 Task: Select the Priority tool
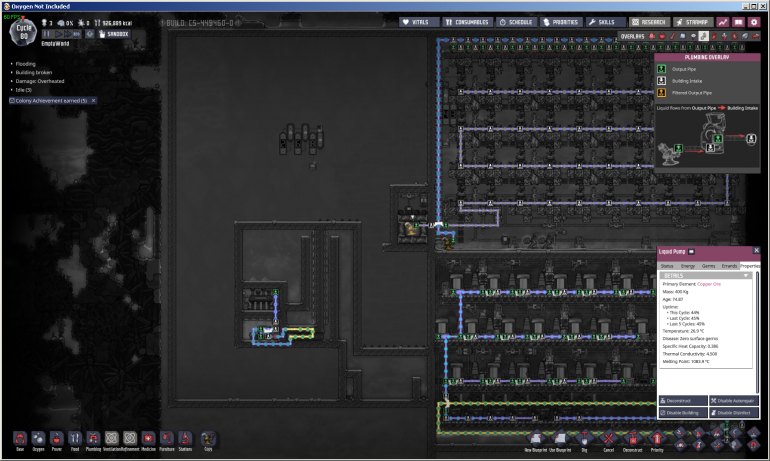point(657,439)
